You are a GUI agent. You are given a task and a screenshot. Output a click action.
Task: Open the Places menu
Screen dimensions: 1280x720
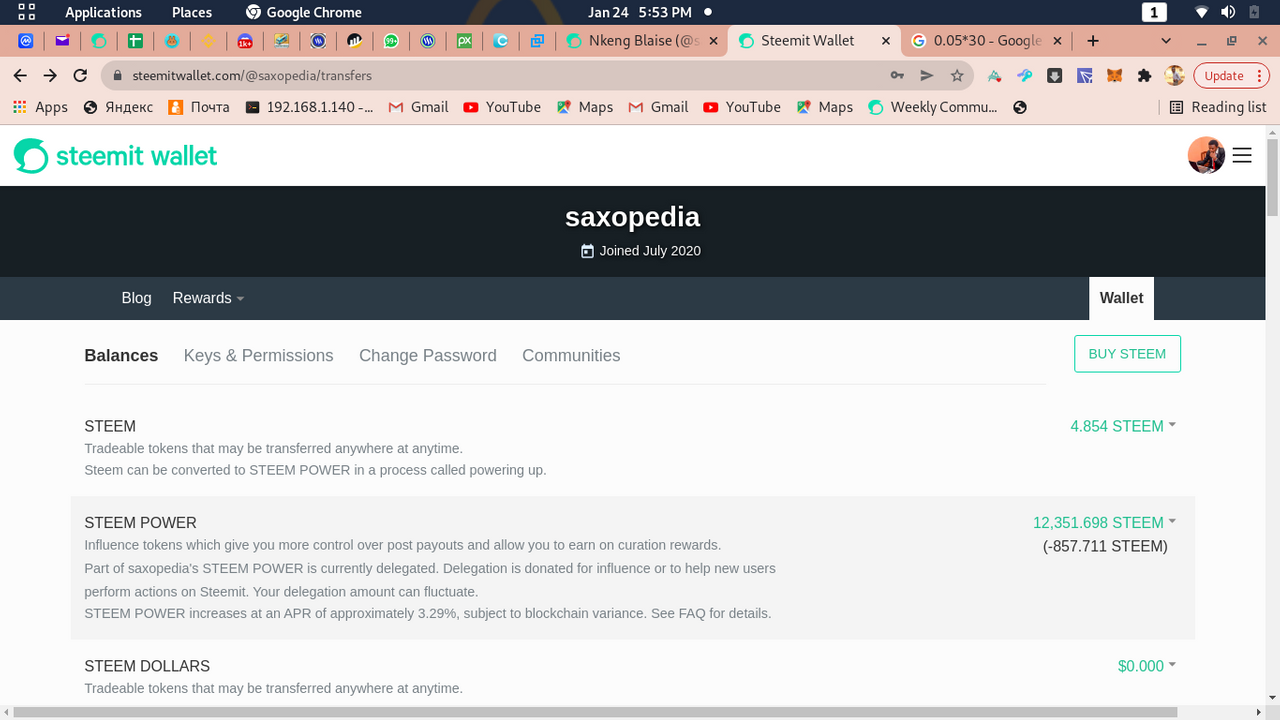click(x=191, y=12)
